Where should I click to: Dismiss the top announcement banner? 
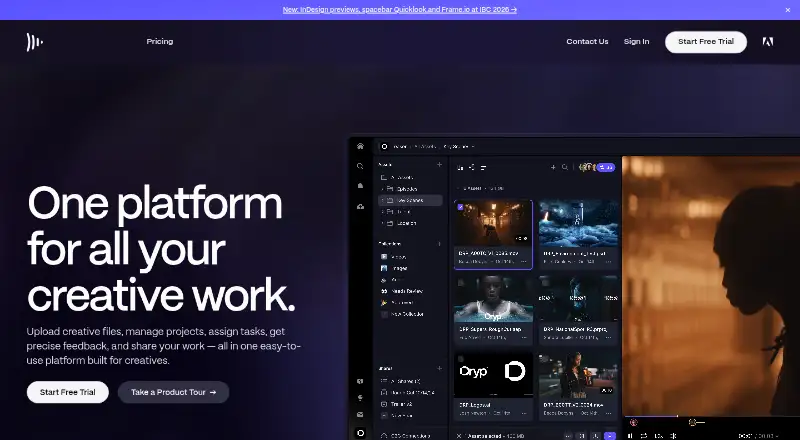click(x=788, y=10)
